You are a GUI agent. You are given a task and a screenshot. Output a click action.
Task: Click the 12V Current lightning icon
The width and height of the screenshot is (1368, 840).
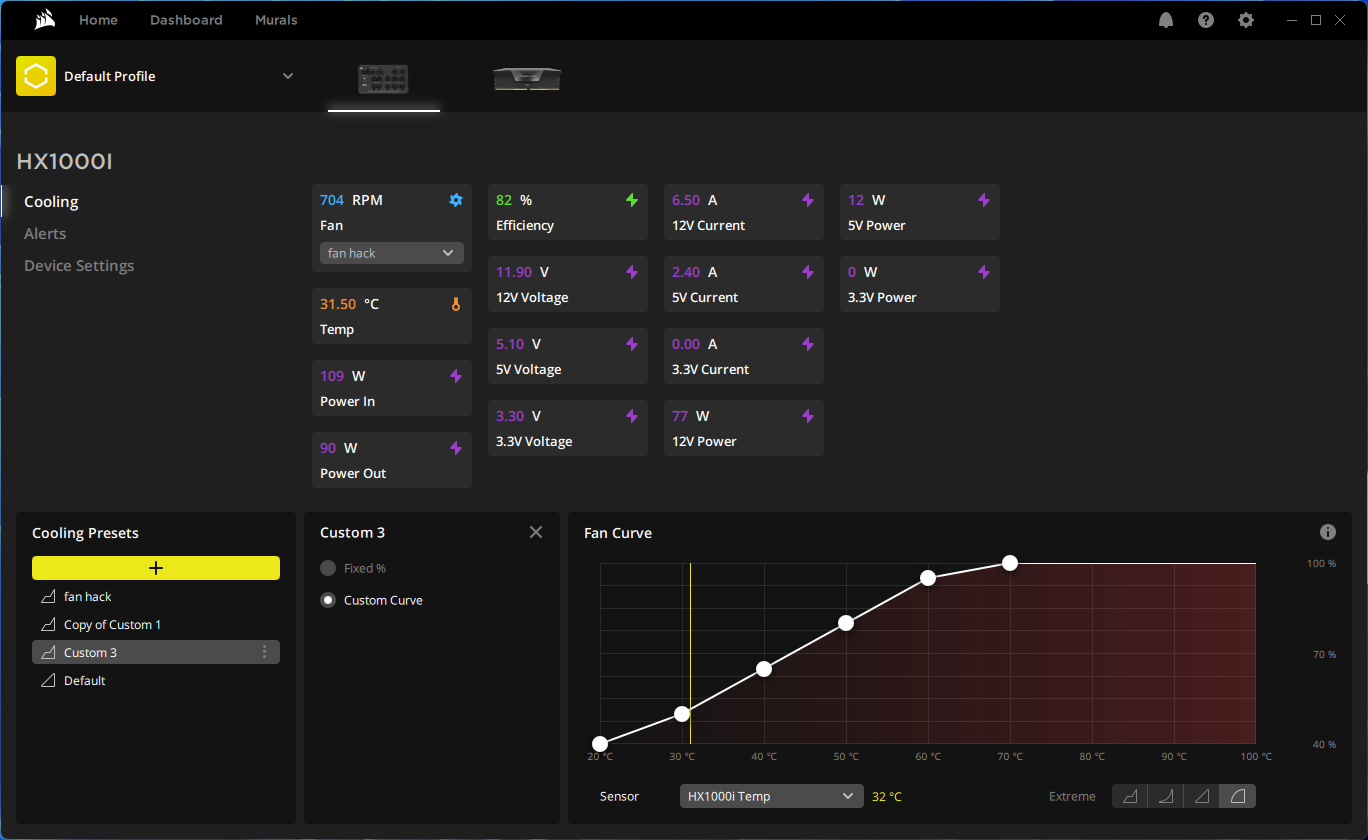click(808, 200)
